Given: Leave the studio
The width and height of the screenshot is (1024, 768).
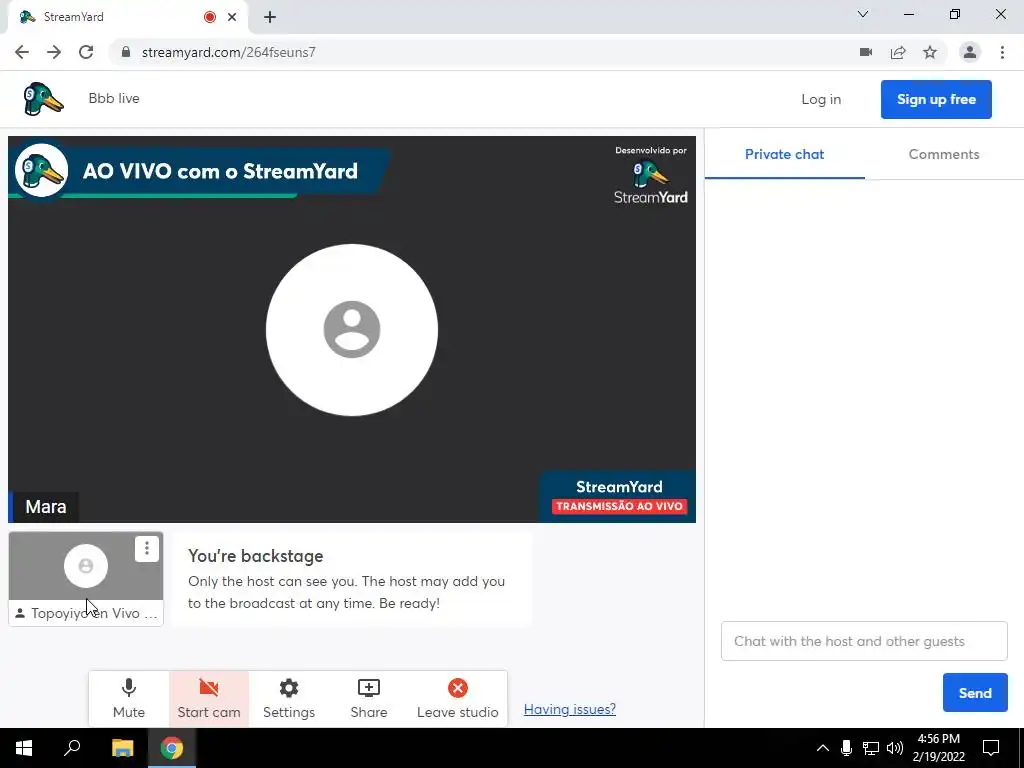Looking at the screenshot, I should [457, 698].
